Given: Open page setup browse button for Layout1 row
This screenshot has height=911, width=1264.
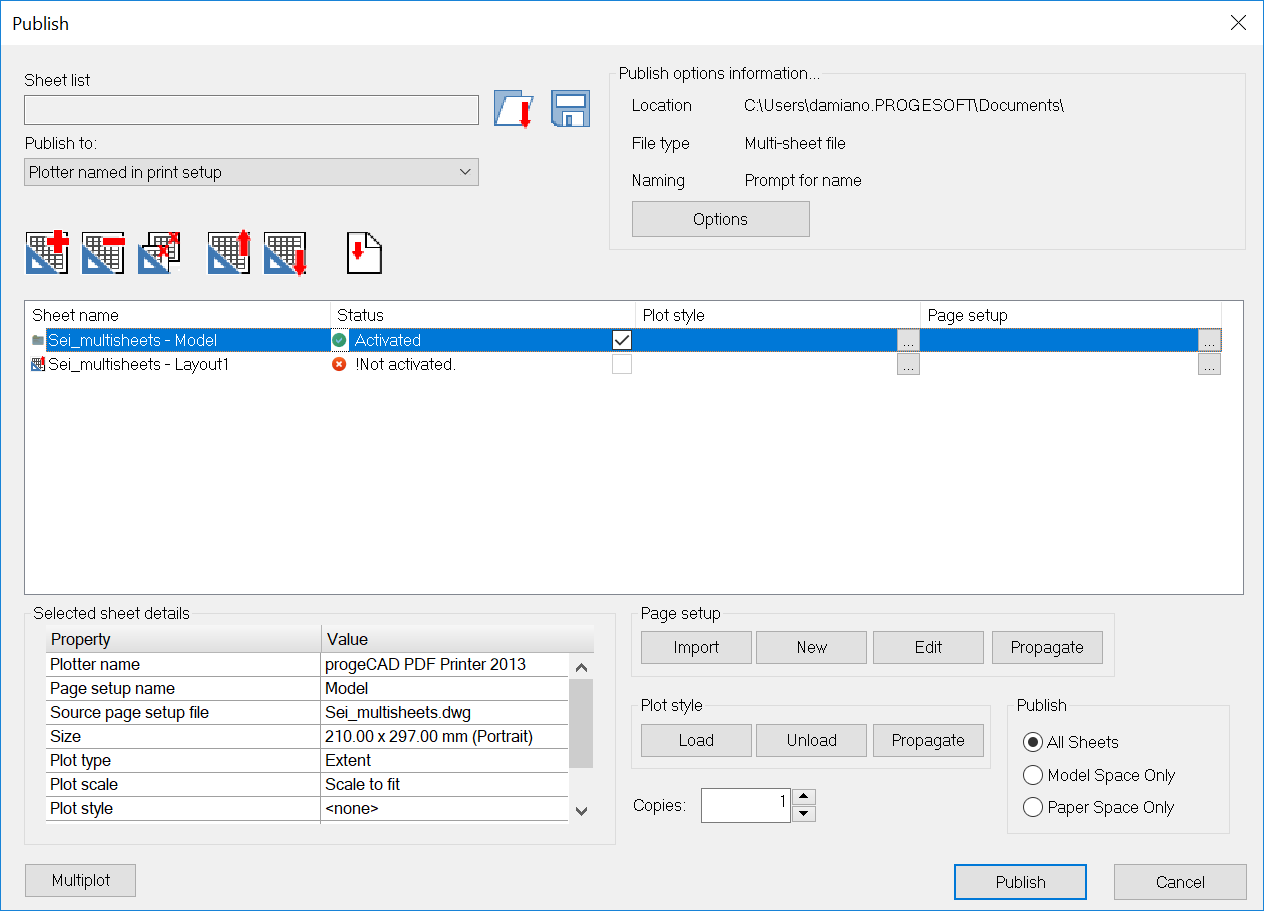Looking at the screenshot, I should (x=1209, y=366).
